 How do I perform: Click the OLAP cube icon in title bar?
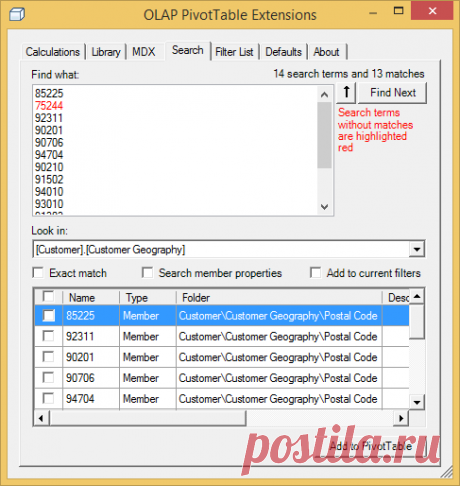click(x=17, y=14)
